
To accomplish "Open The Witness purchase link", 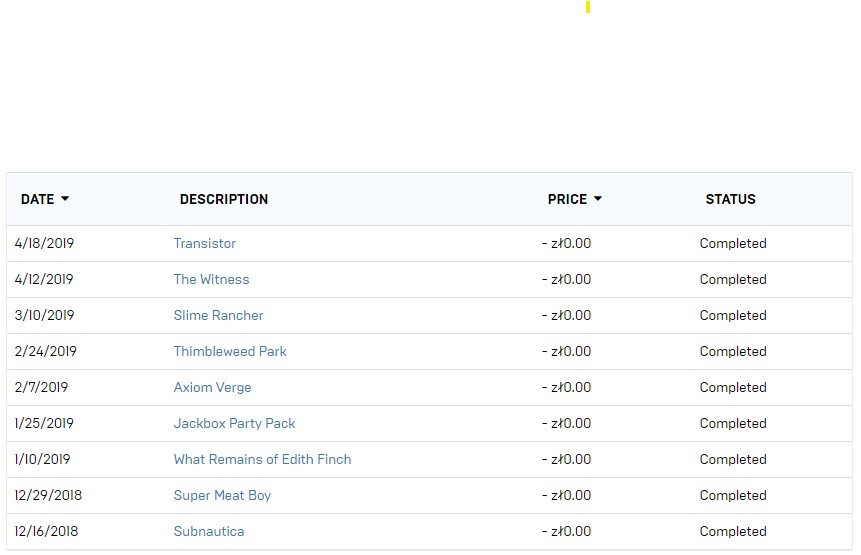I will [x=211, y=279].
